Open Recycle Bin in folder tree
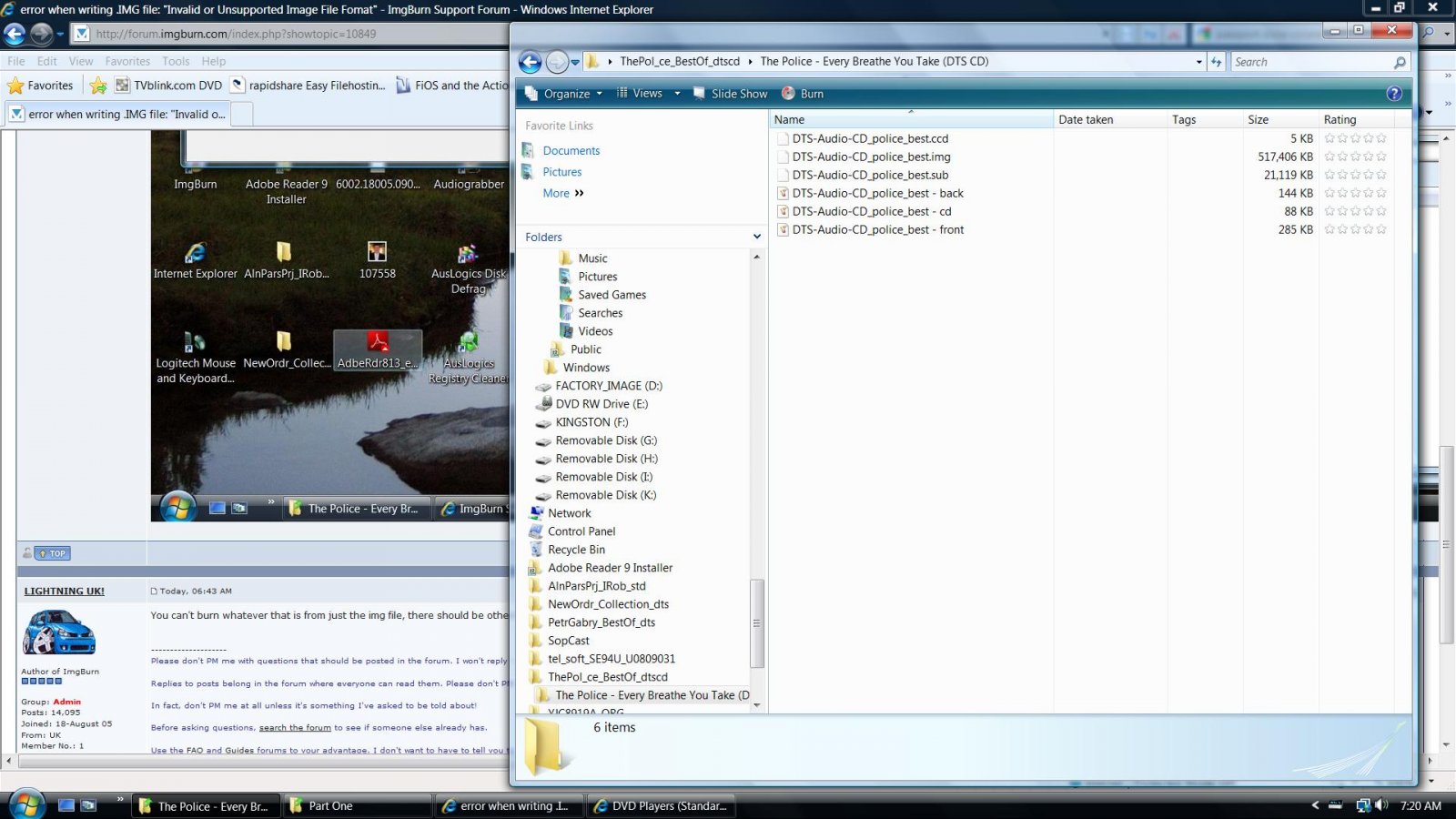Screen dimensions: 1456x819 coord(576,550)
